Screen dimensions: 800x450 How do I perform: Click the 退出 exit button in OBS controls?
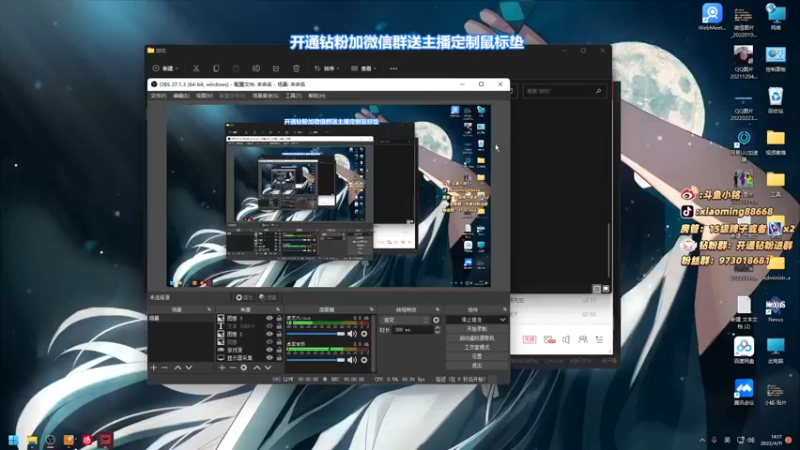(477, 365)
